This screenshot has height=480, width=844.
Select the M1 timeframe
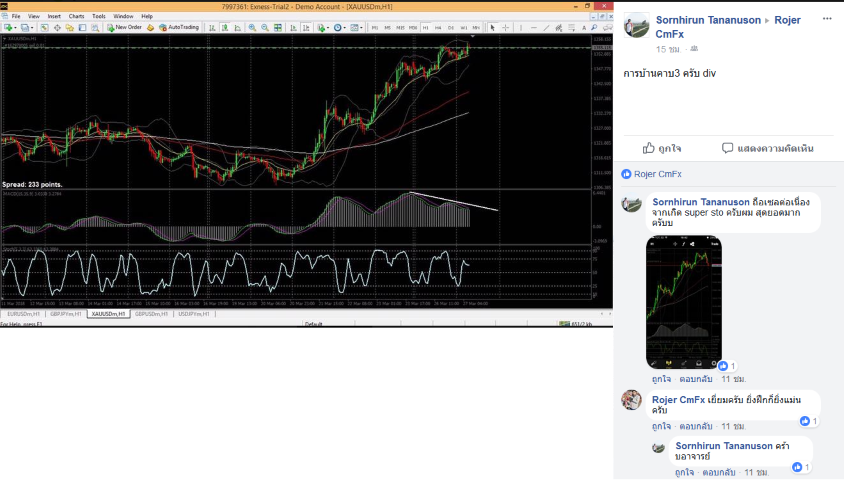(x=375, y=27)
